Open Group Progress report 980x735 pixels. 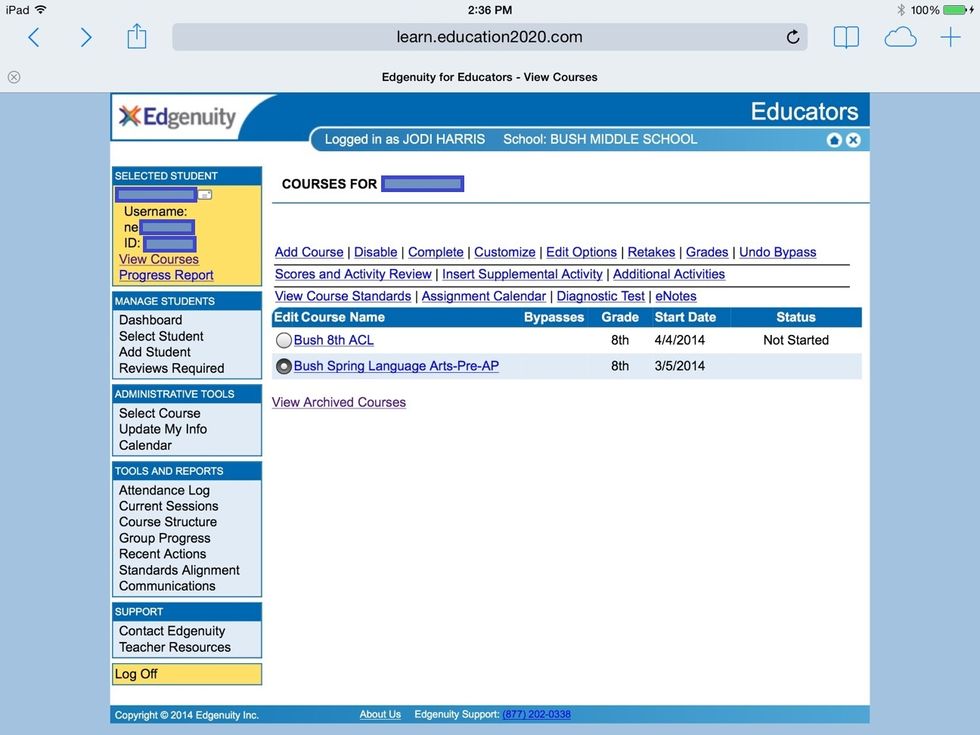click(x=164, y=538)
